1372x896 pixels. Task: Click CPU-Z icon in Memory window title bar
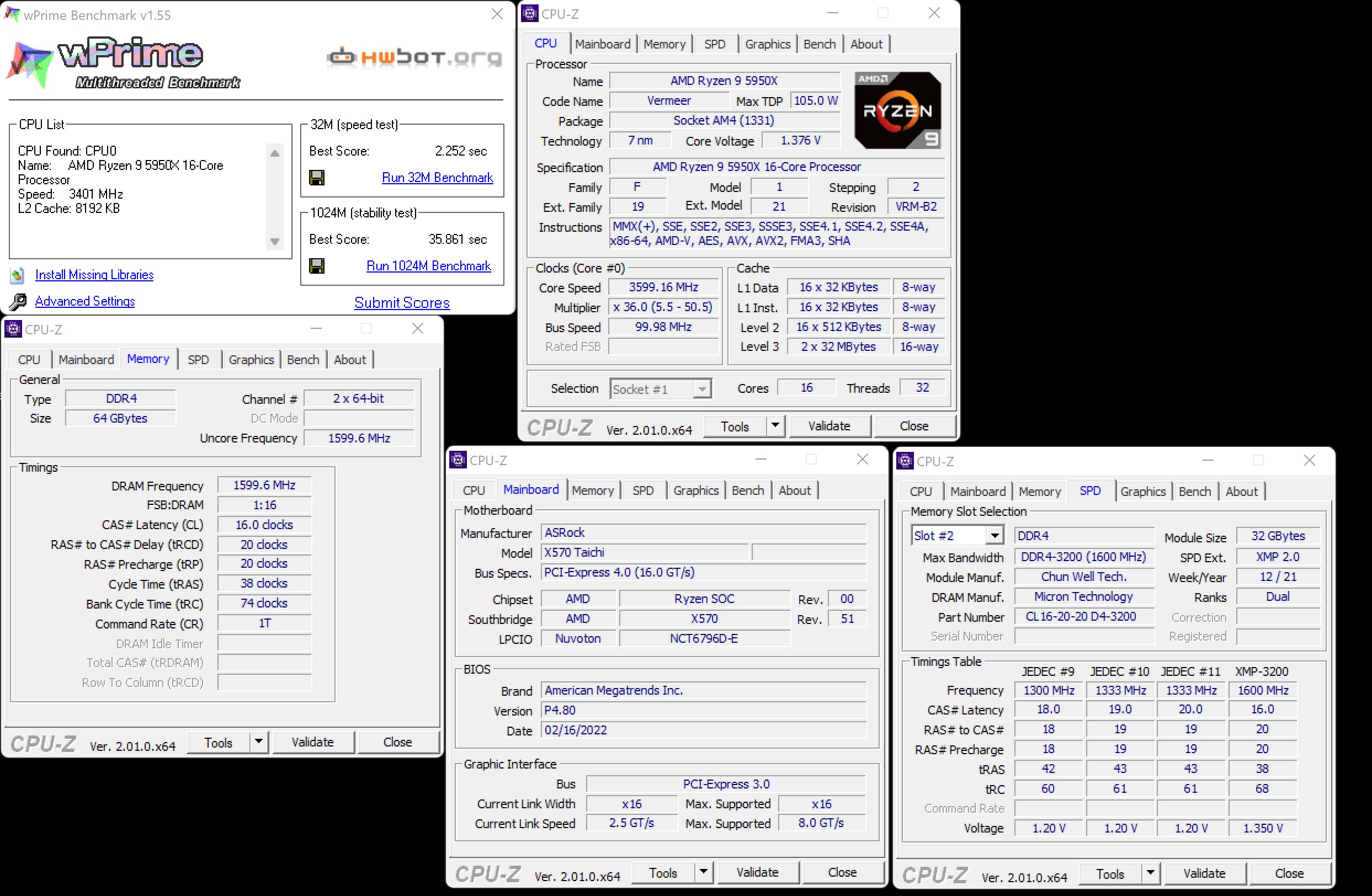pyautogui.click(x=13, y=329)
